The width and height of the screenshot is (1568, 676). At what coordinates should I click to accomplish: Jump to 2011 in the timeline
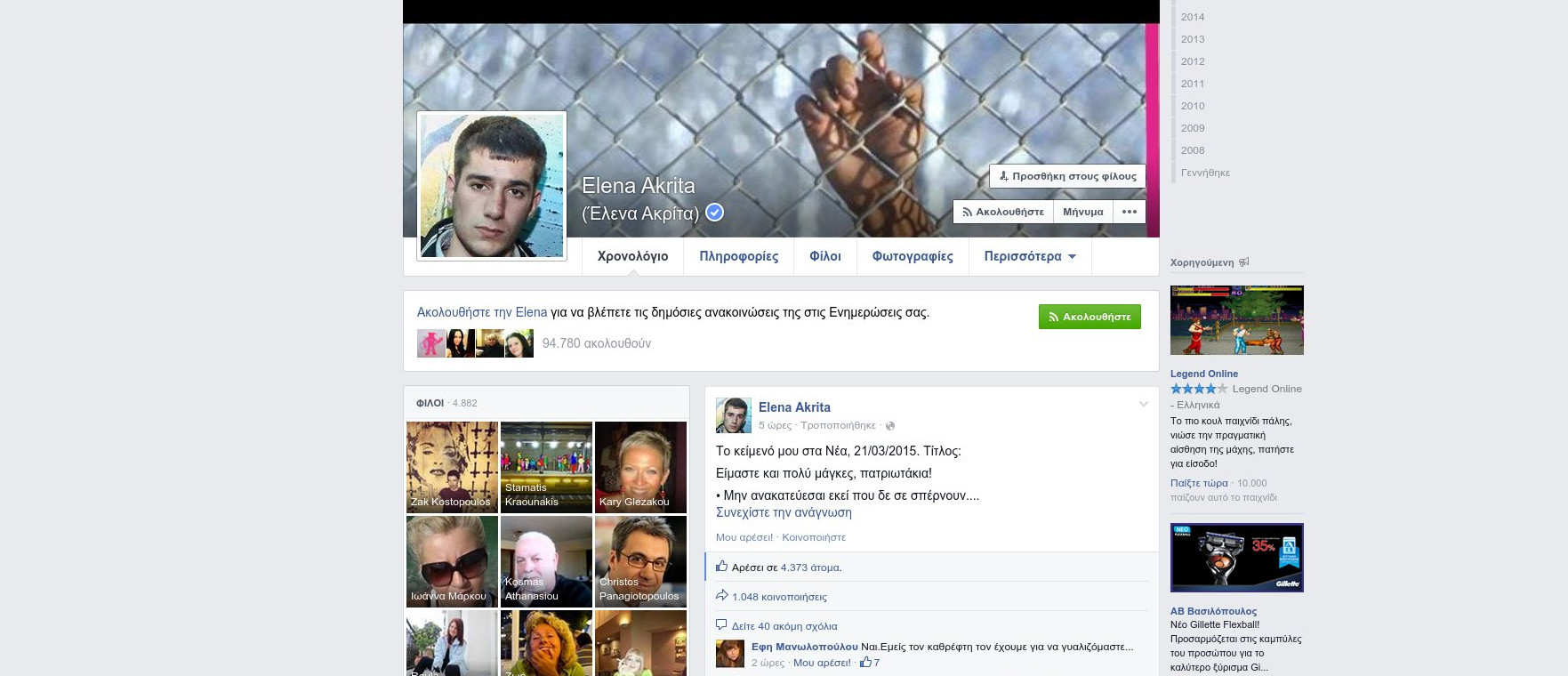click(1193, 84)
